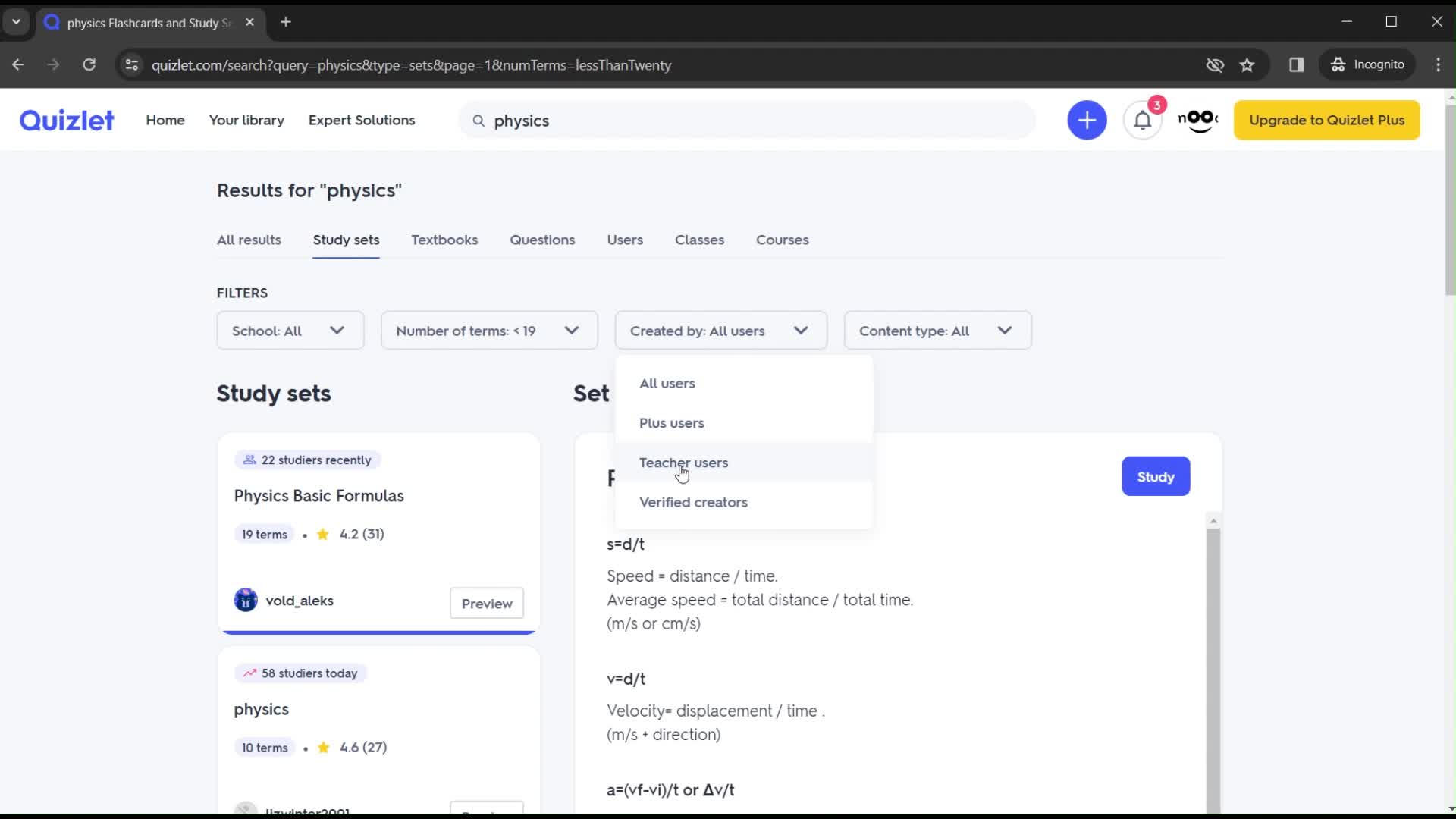Image resolution: width=1456 pixels, height=819 pixels.
Task: Switch to Questions tab
Action: pos(542,240)
